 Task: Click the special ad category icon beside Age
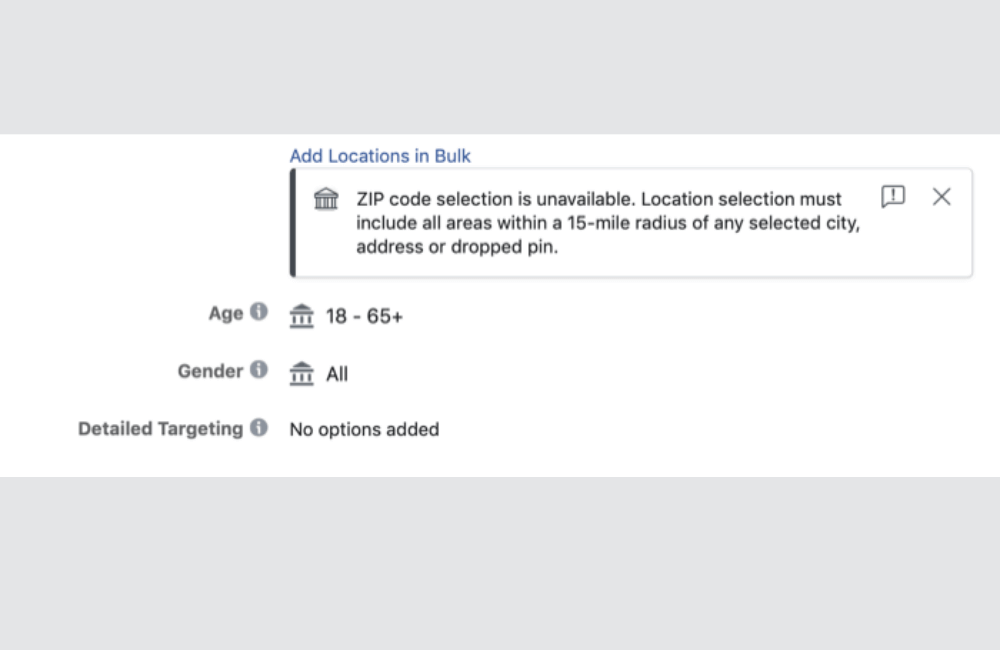click(301, 316)
